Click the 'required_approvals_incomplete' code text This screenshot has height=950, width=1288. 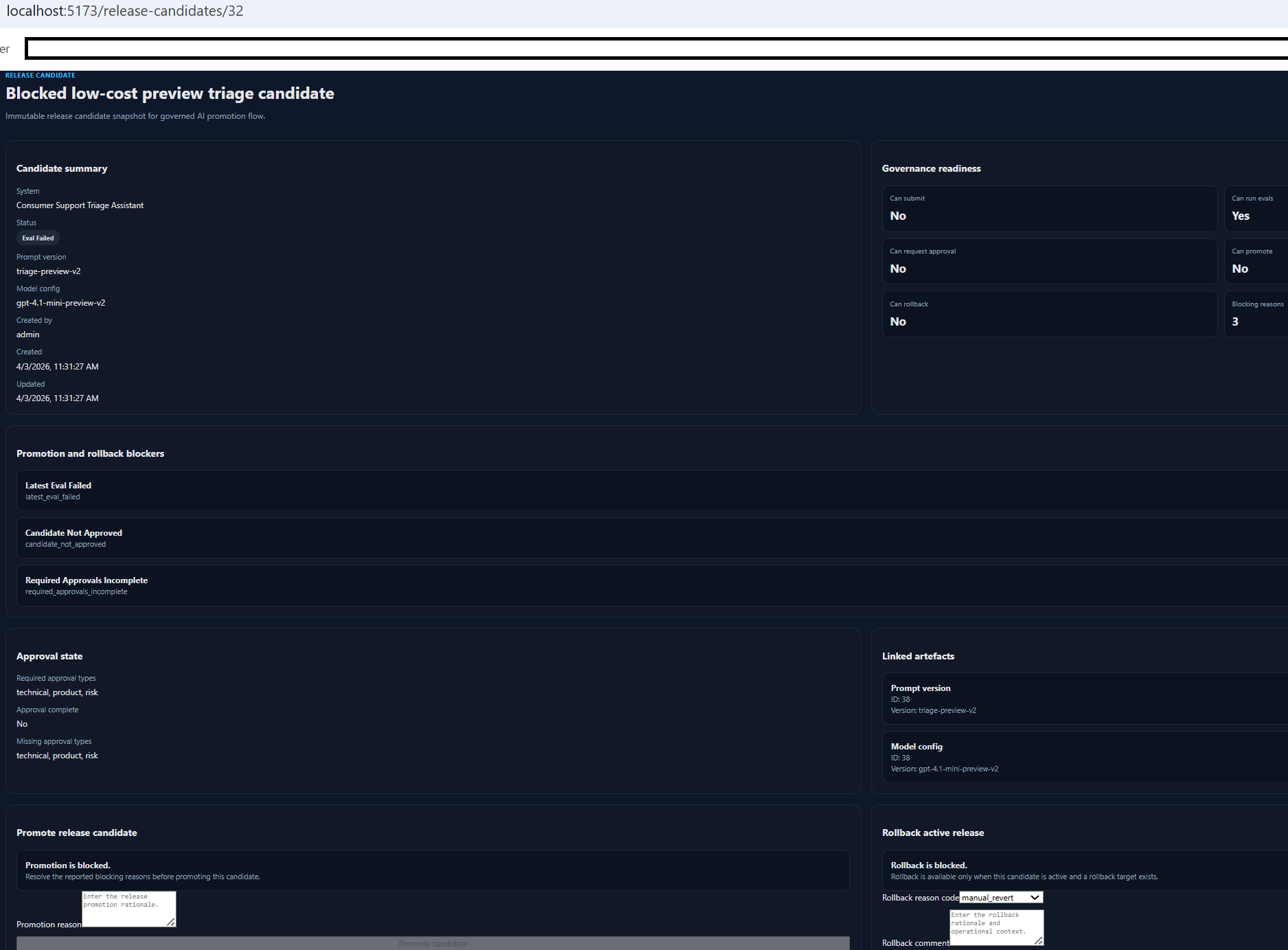click(76, 591)
